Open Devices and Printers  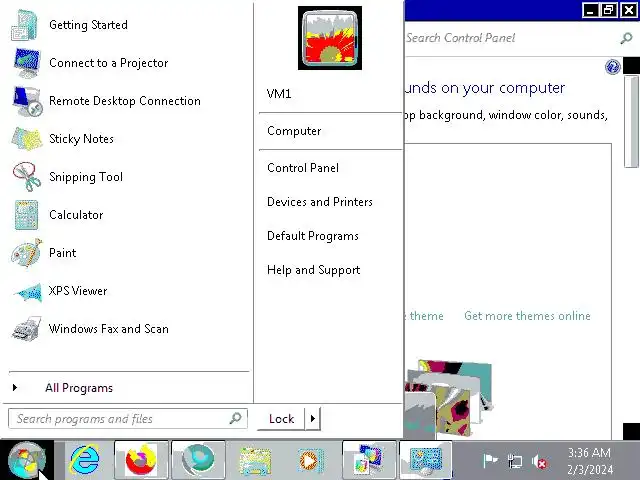(320, 202)
